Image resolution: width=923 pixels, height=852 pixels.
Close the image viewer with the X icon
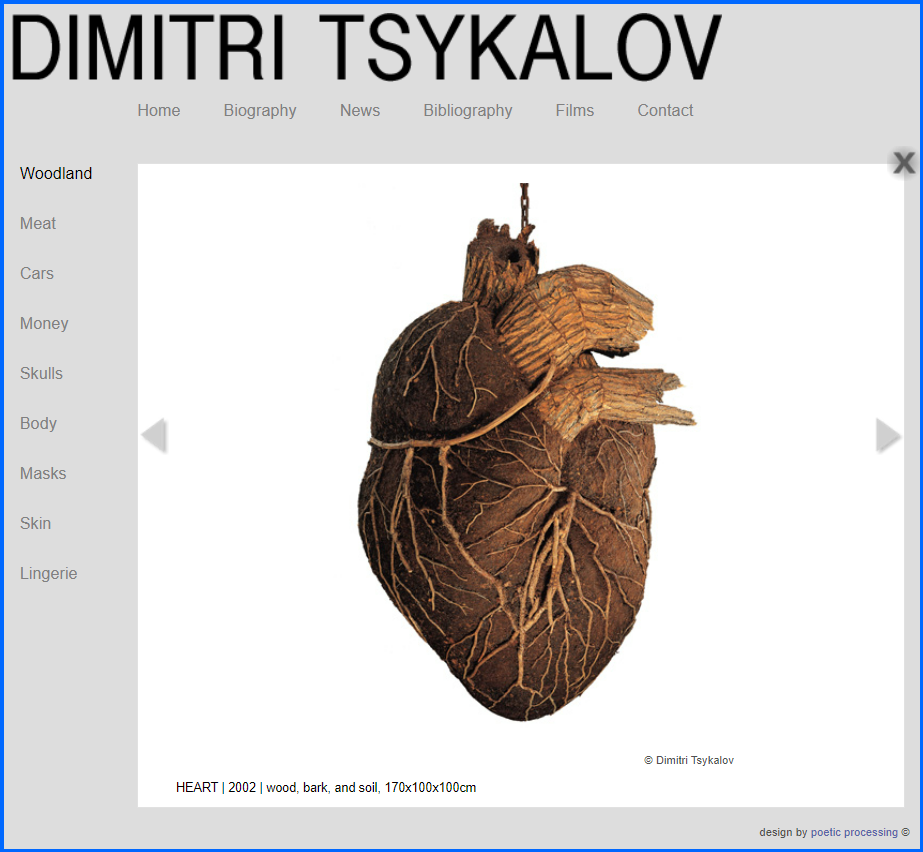coord(904,163)
